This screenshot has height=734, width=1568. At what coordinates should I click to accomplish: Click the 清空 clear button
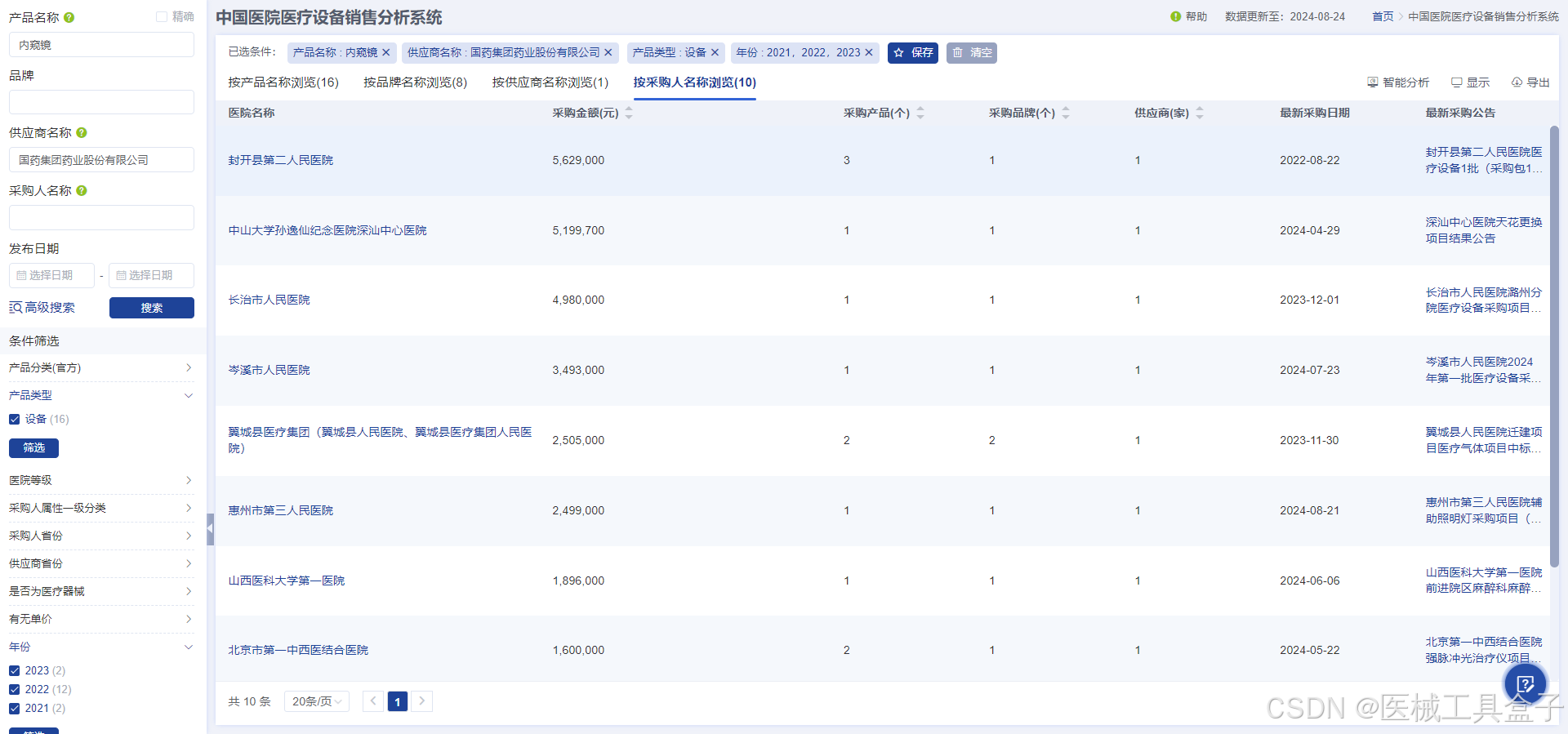click(972, 52)
